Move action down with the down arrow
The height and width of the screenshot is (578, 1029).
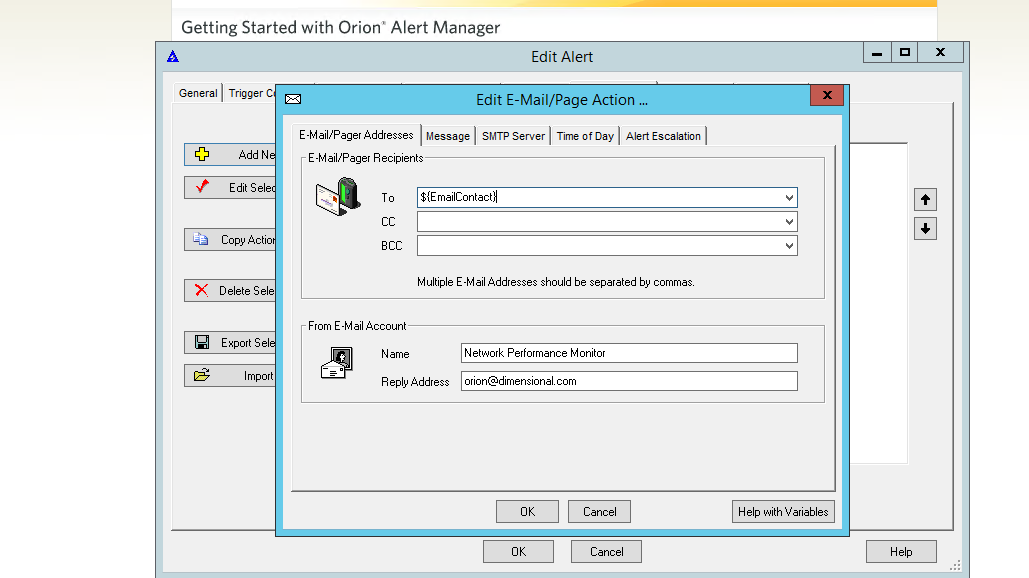click(925, 228)
